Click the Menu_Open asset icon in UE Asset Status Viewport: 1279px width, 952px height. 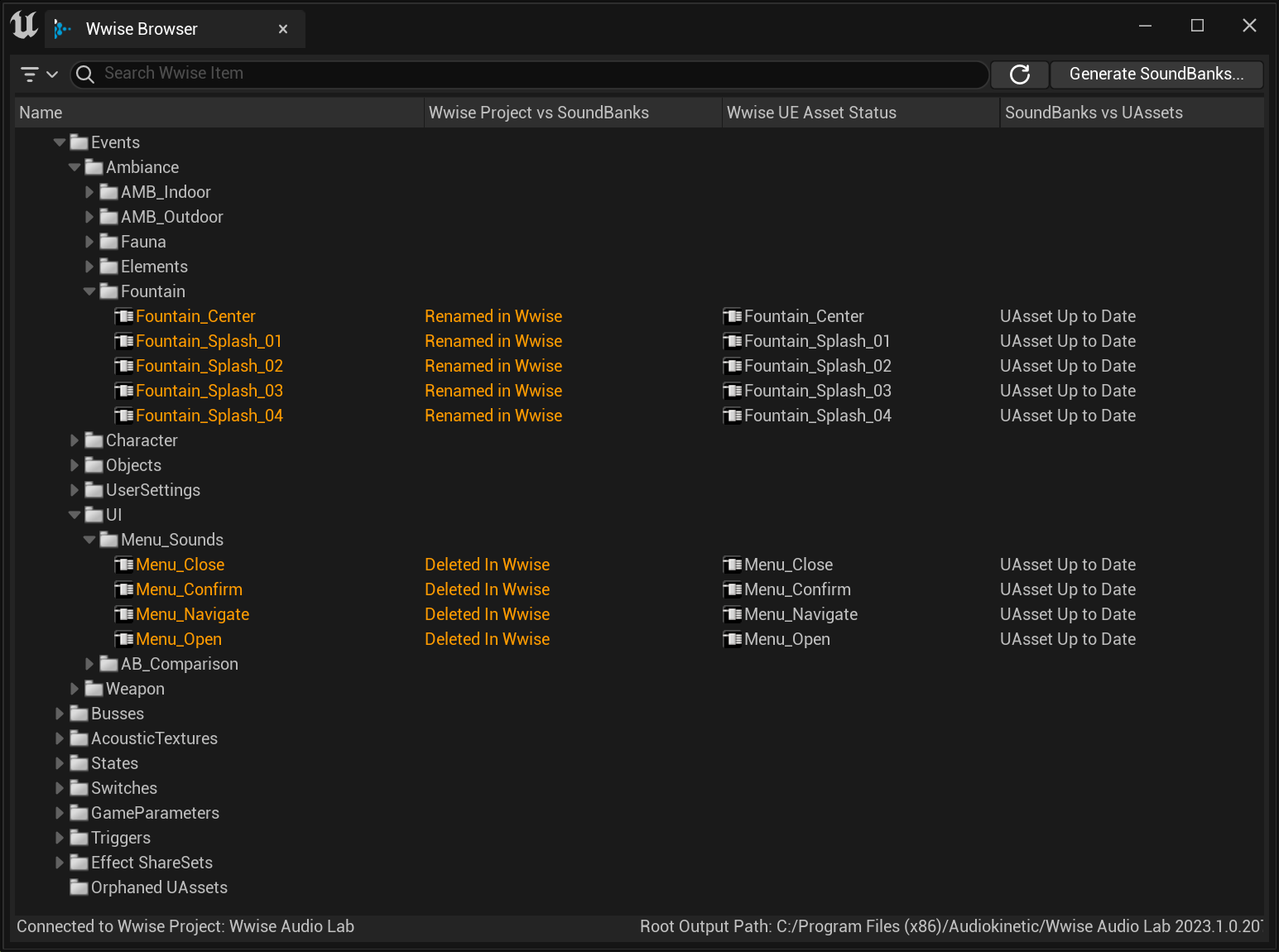click(x=733, y=639)
